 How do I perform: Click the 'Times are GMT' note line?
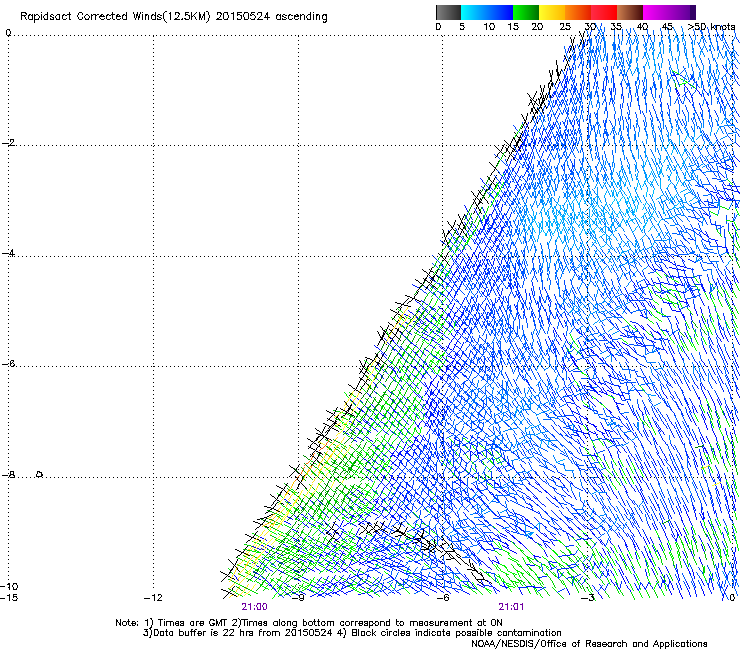click(x=309, y=623)
